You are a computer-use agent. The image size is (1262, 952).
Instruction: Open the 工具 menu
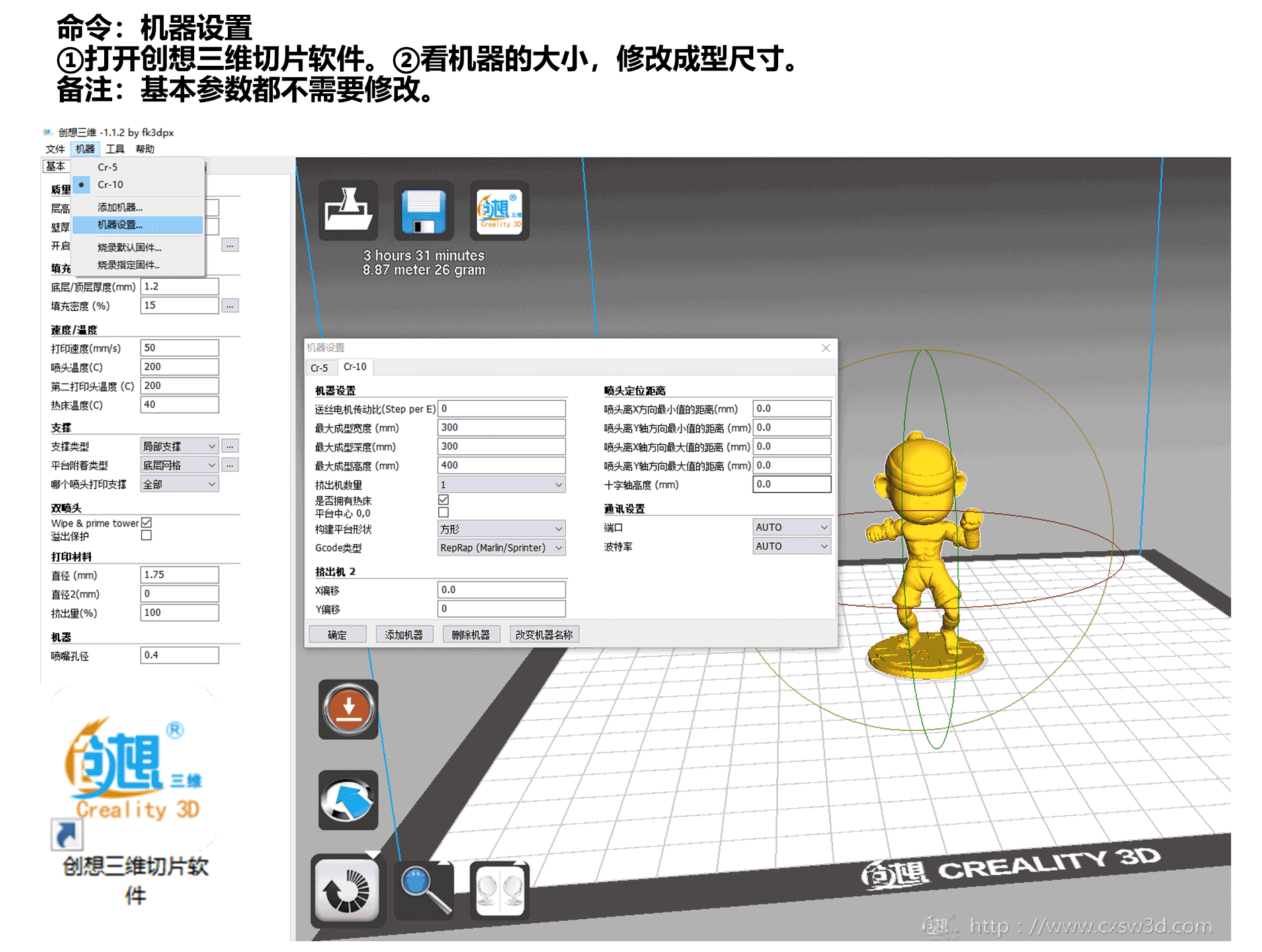pyautogui.click(x=115, y=149)
